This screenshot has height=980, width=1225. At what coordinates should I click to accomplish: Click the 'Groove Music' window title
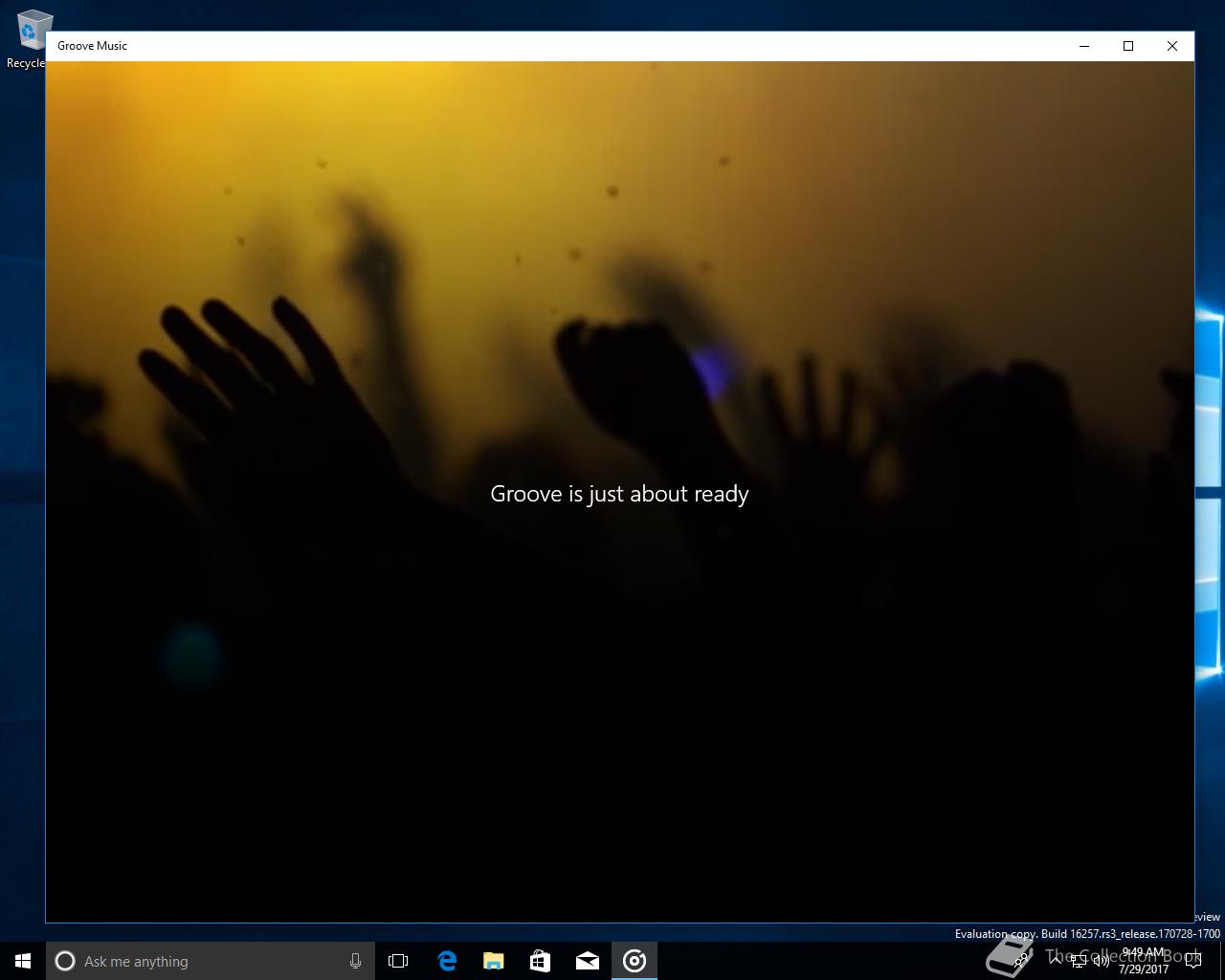coord(92,46)
